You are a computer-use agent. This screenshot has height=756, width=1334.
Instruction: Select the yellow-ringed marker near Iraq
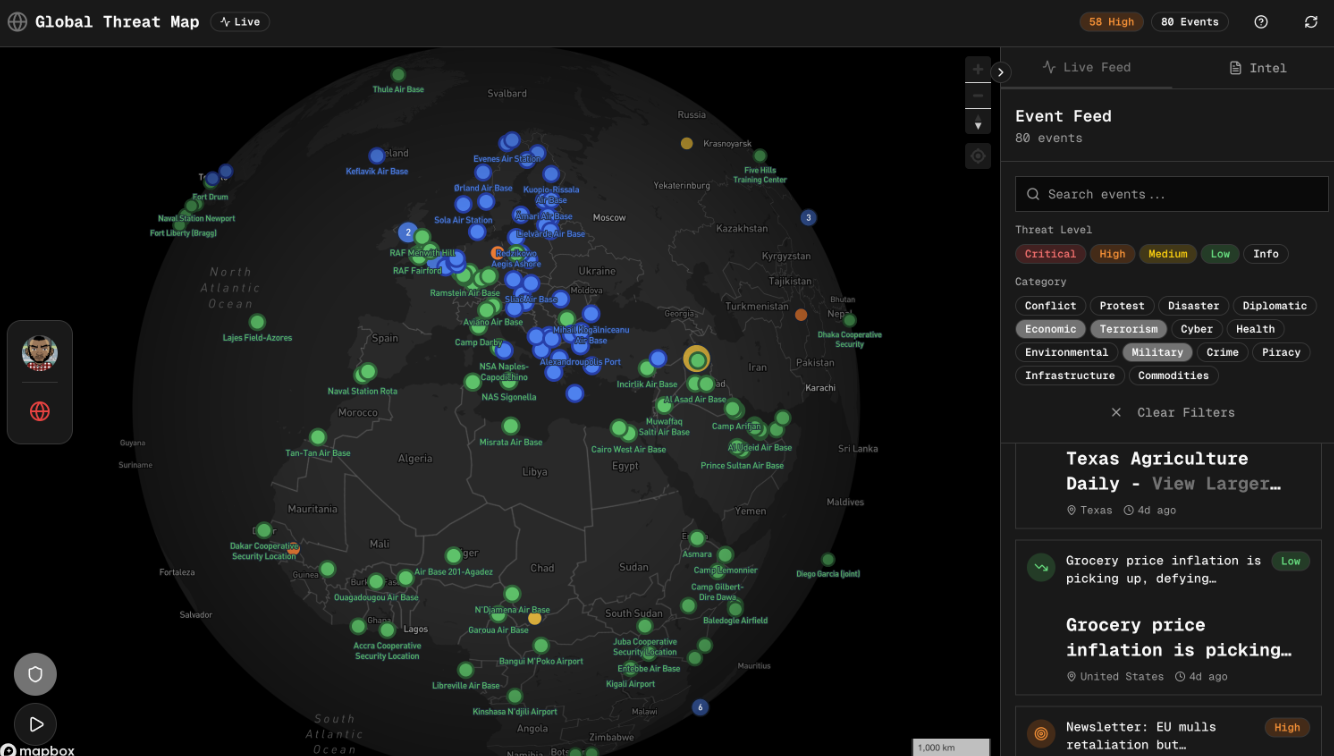tap(697, 360)
